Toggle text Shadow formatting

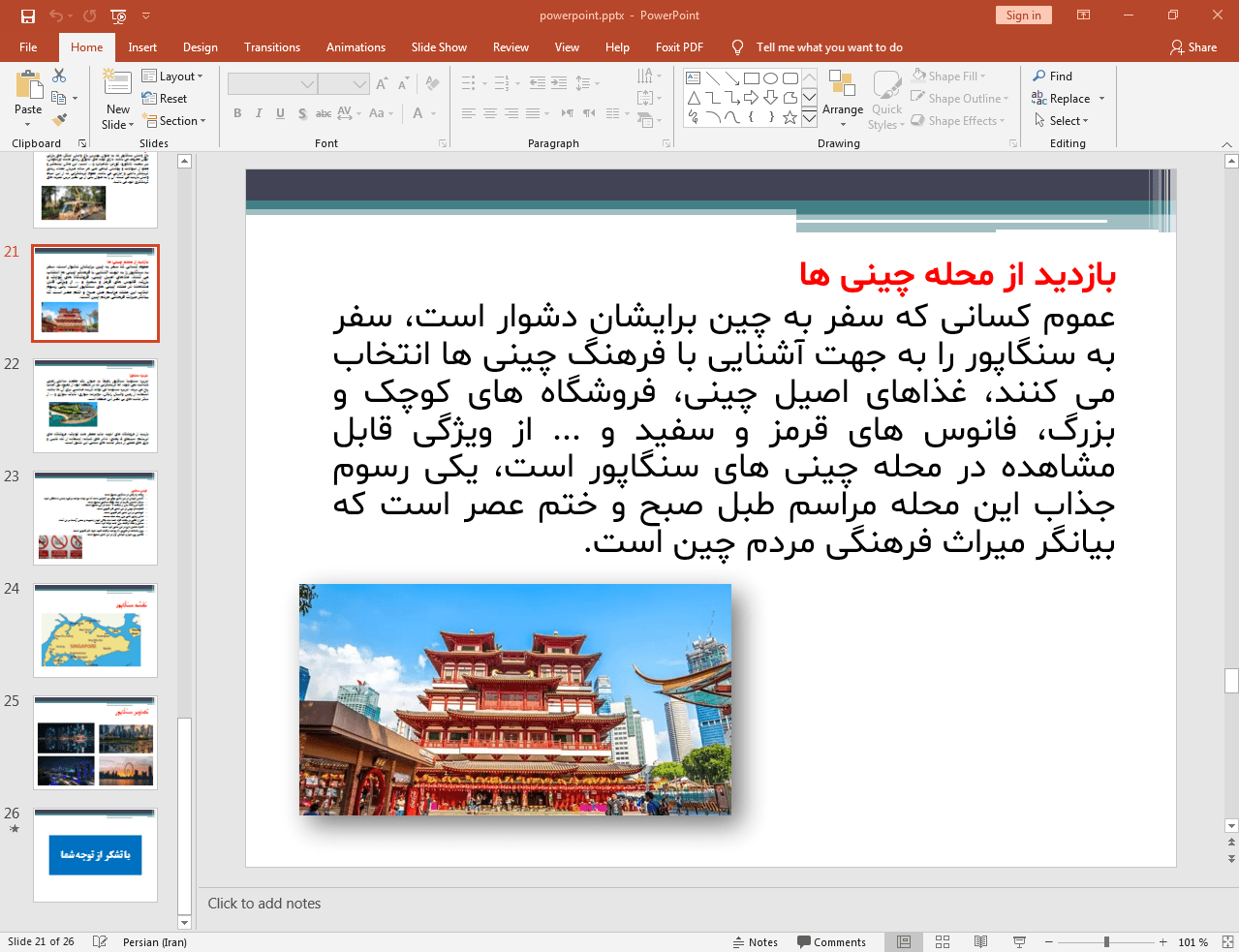[x=302, y=113]
